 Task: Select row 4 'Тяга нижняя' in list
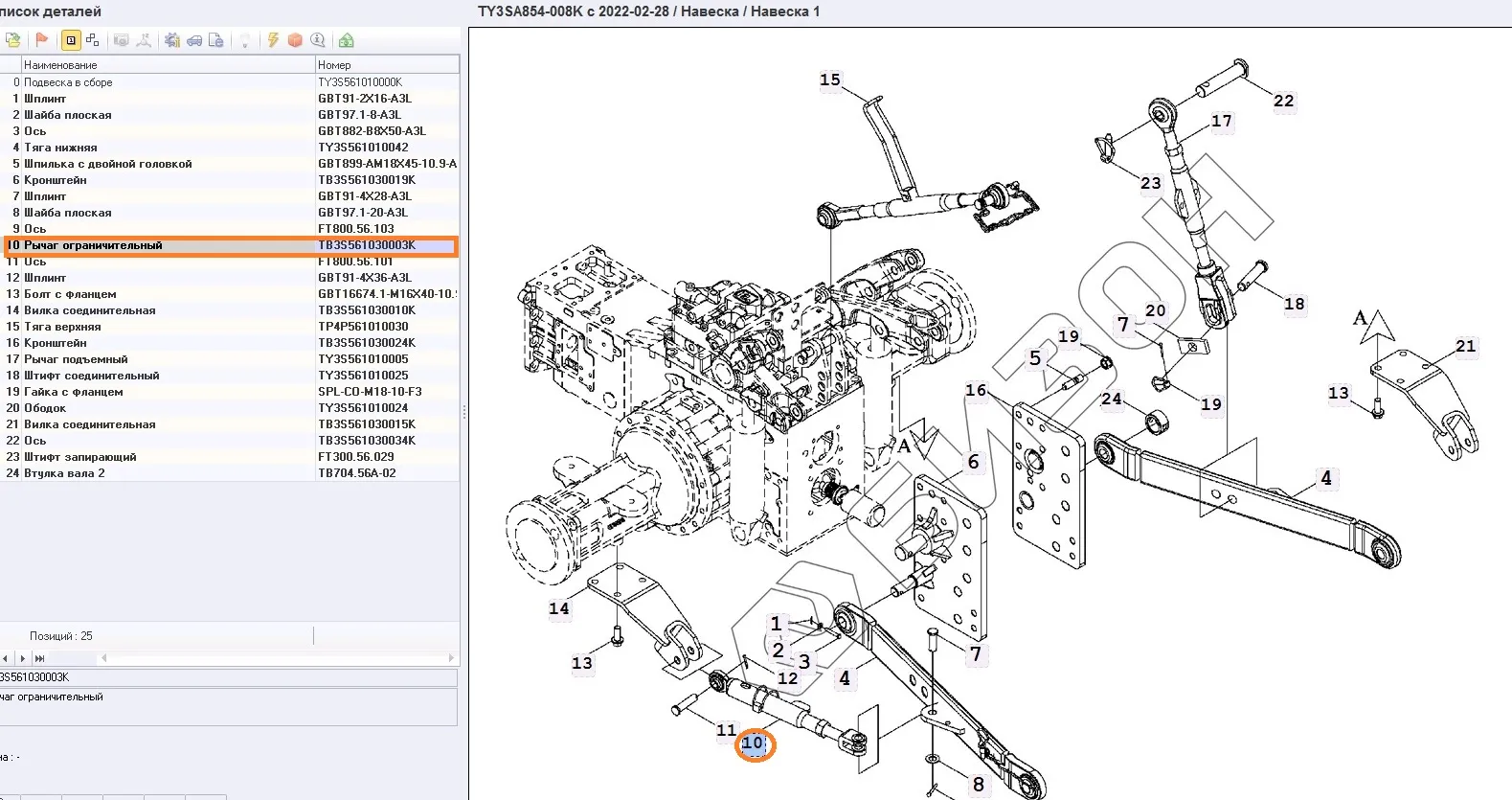(60, 148)
